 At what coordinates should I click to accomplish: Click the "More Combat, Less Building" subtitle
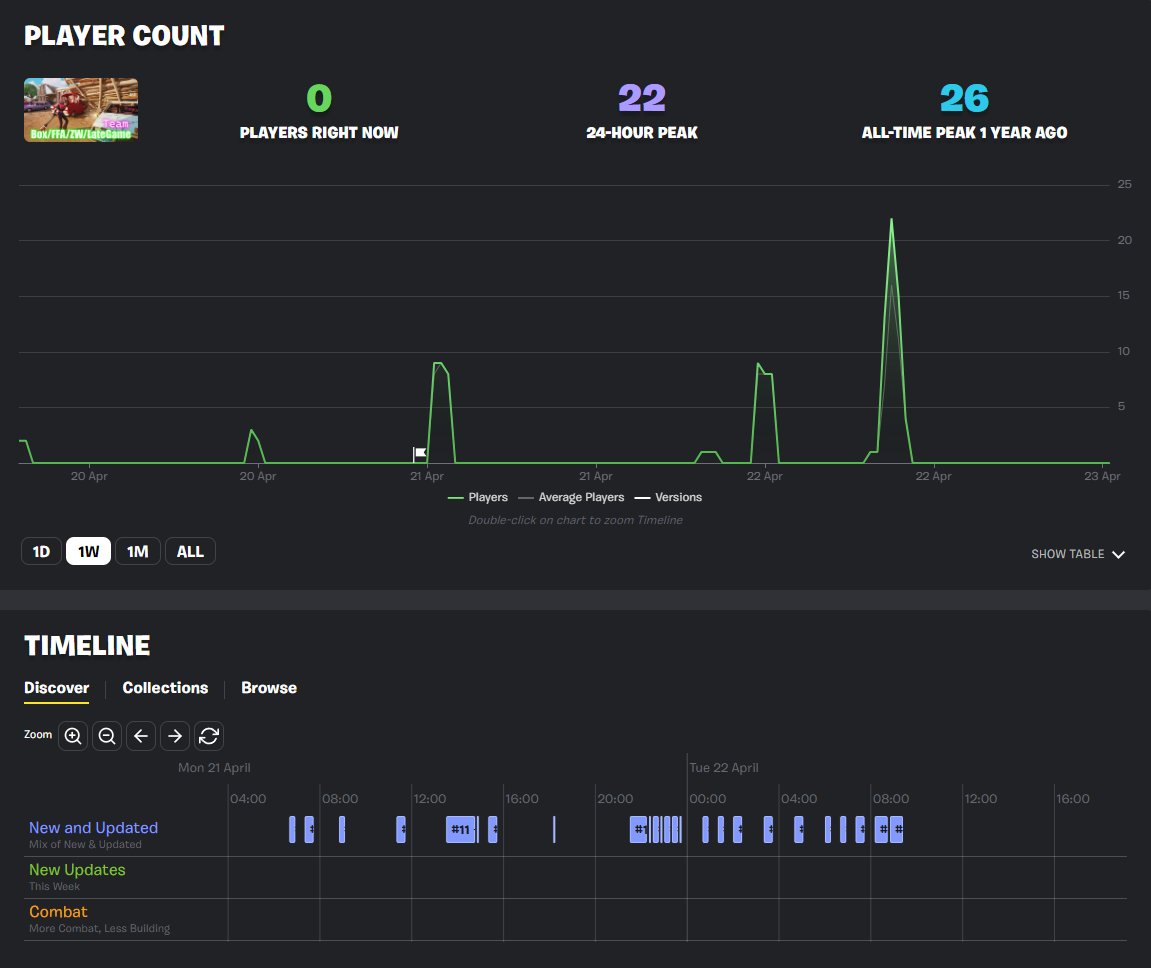coord(99,928)
